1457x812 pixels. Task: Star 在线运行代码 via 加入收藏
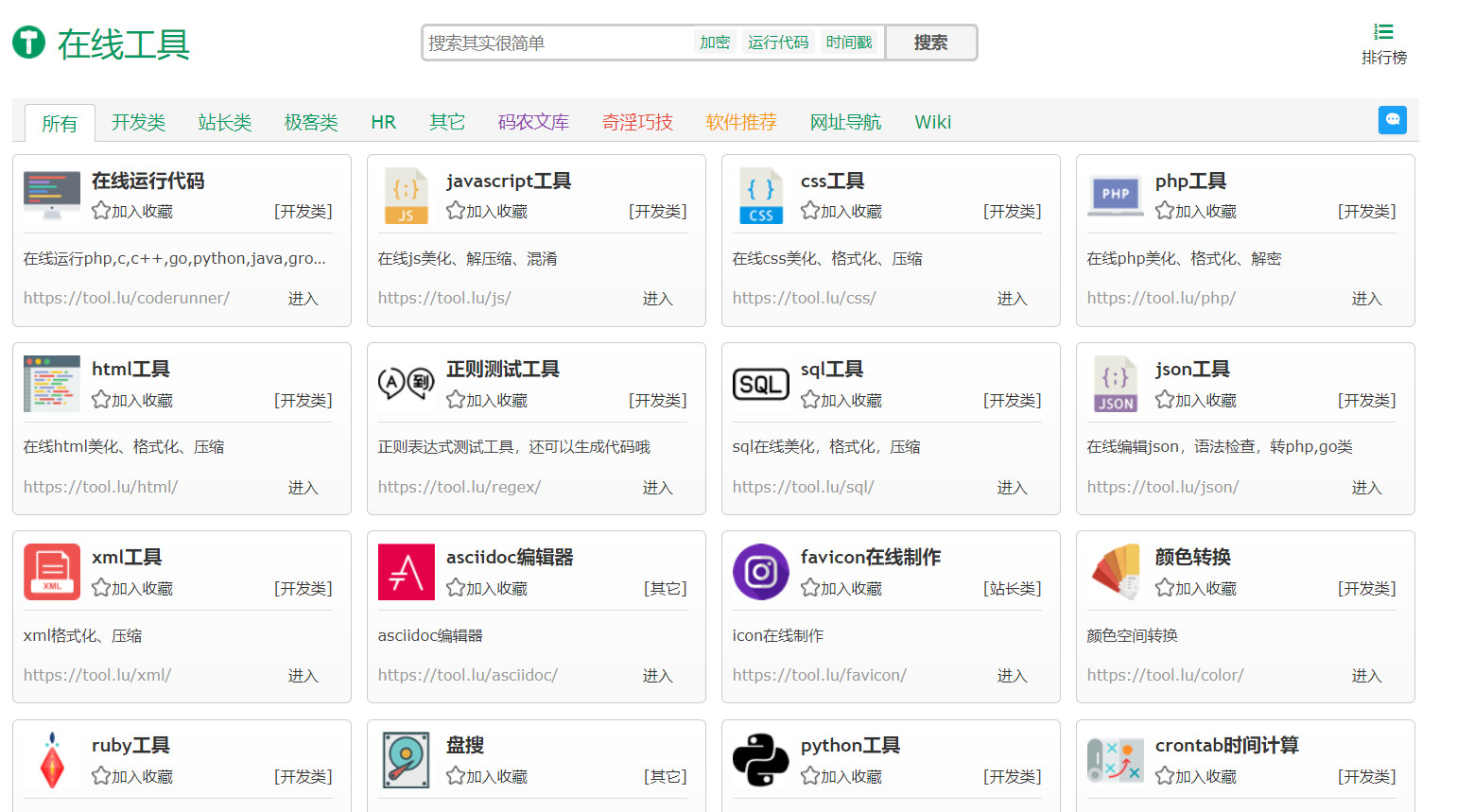132,211
